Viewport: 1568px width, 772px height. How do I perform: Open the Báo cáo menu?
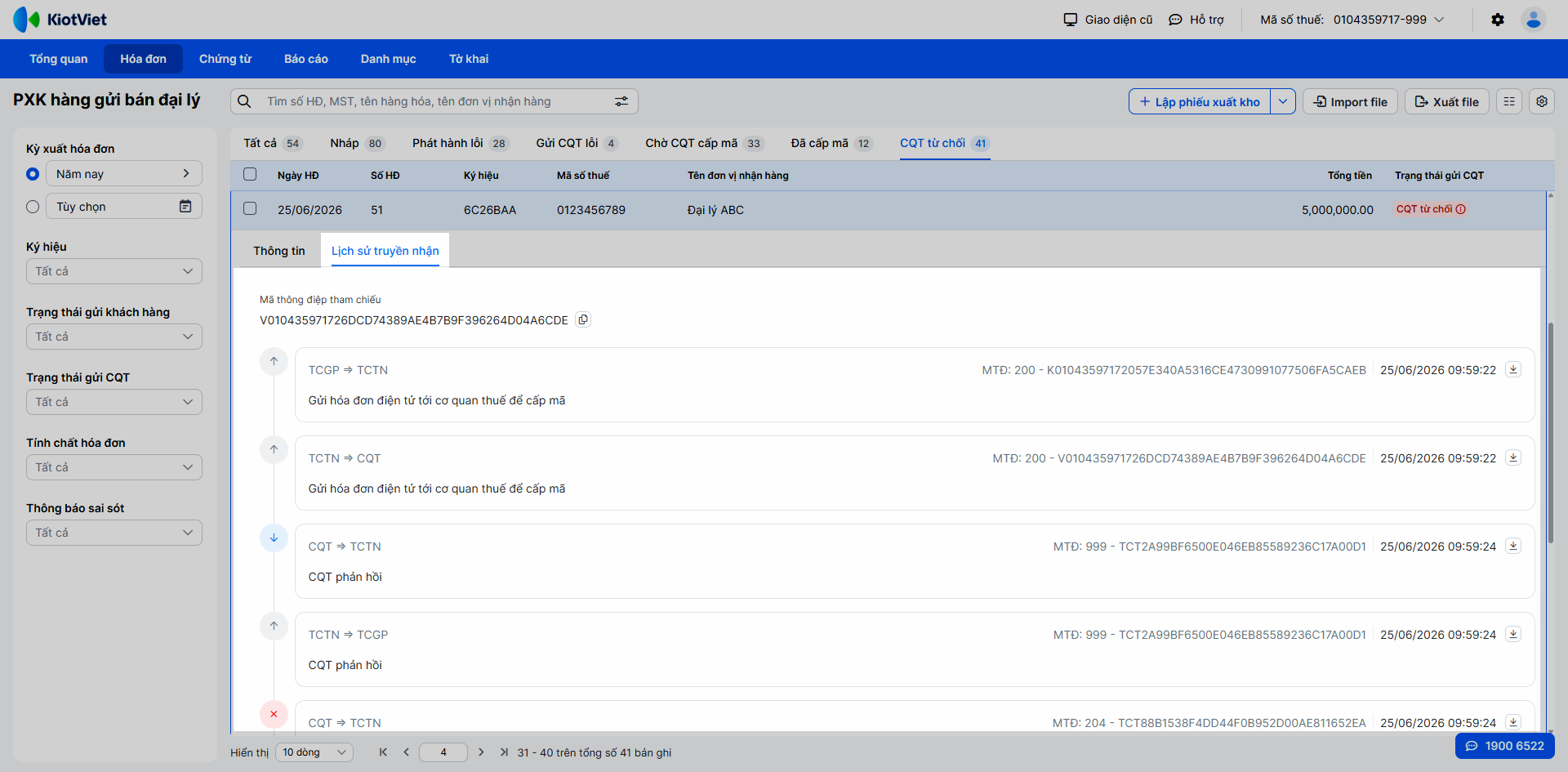[306, 59]
